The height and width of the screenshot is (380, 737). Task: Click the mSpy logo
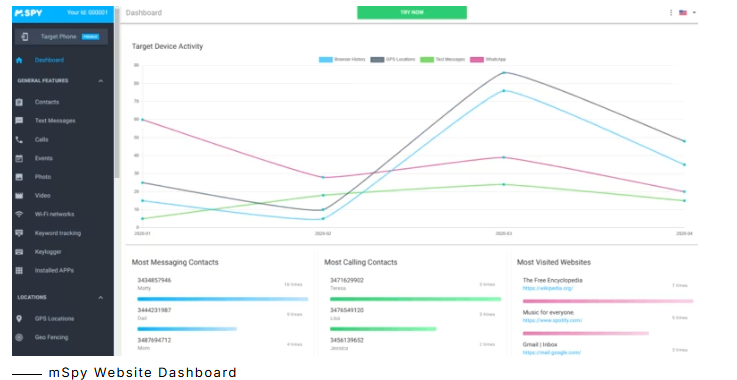click(28, 13)
